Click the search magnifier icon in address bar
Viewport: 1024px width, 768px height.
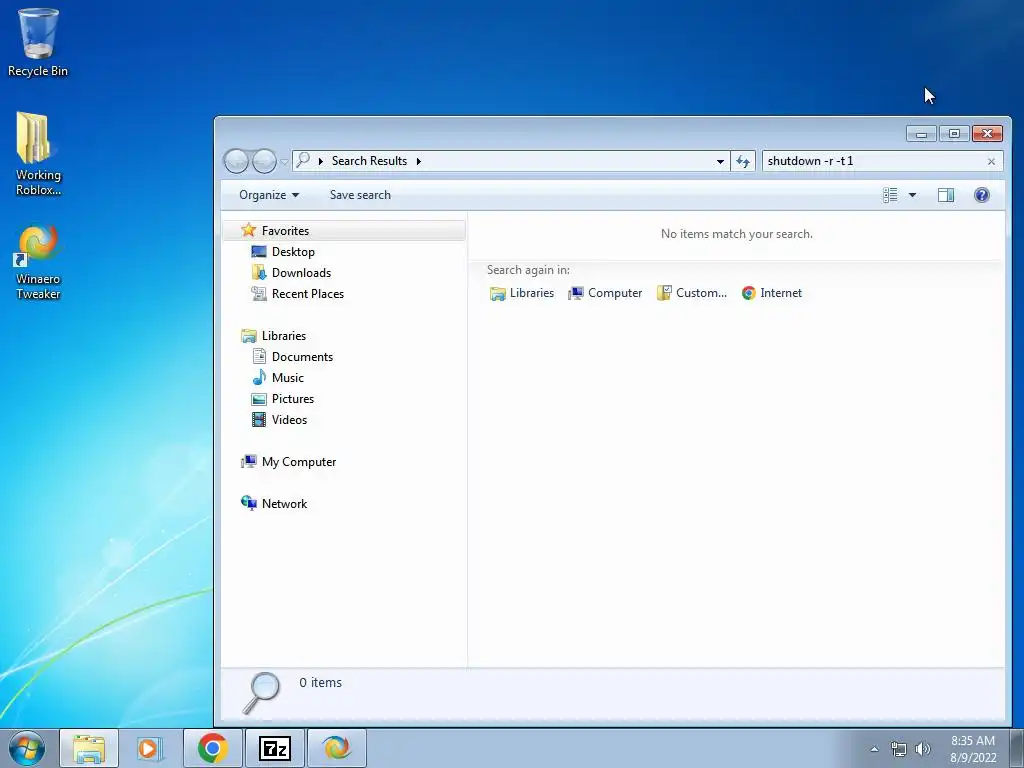pyautogui.click(x=302, y=160)
